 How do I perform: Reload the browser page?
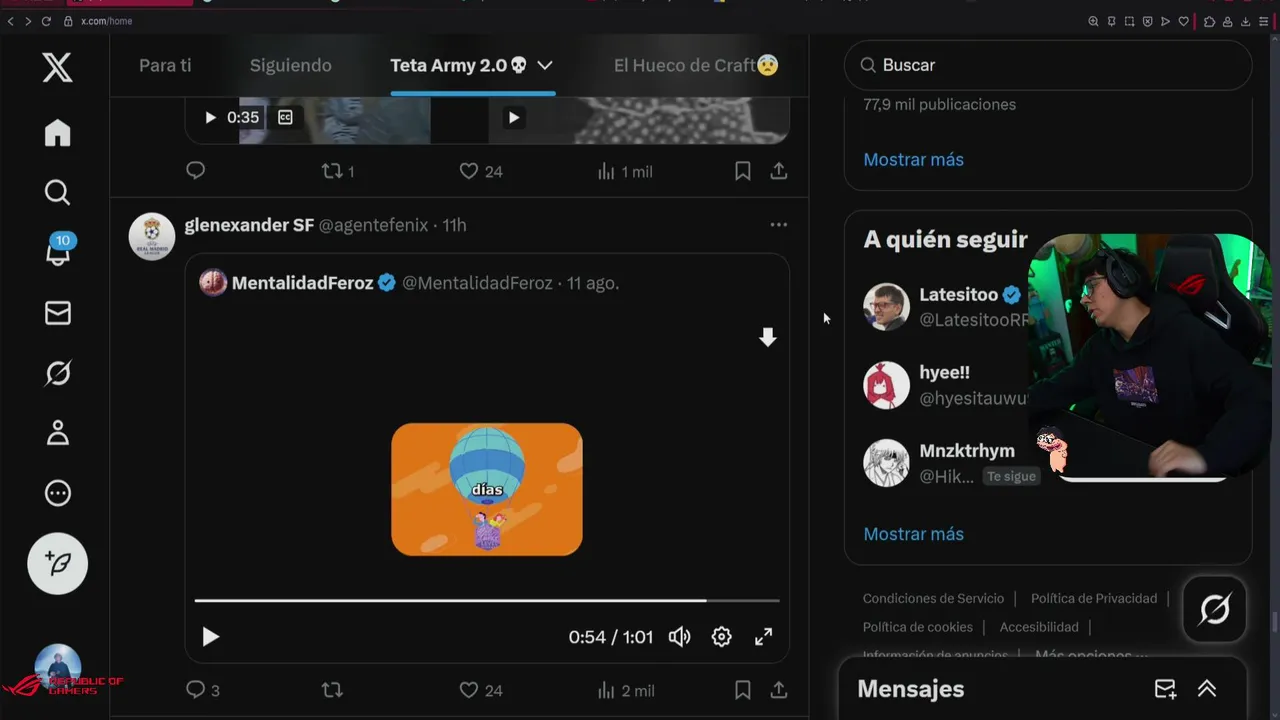(x=46, y=21)
